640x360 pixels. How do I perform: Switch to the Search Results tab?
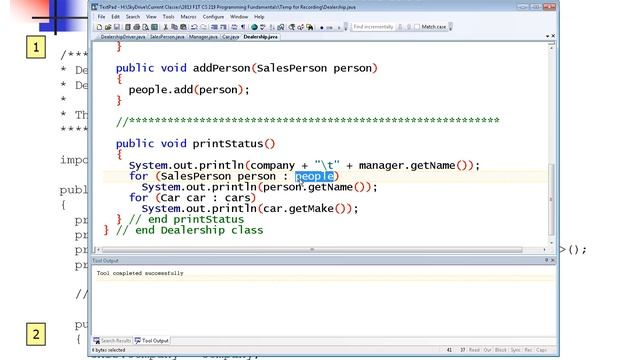[112, 340]
